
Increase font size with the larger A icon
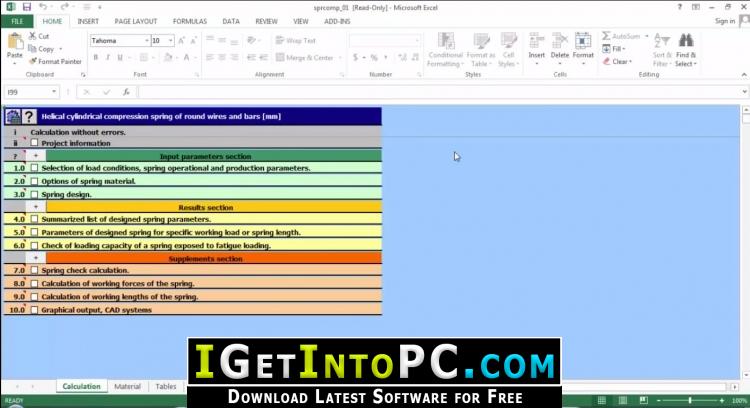182,41
